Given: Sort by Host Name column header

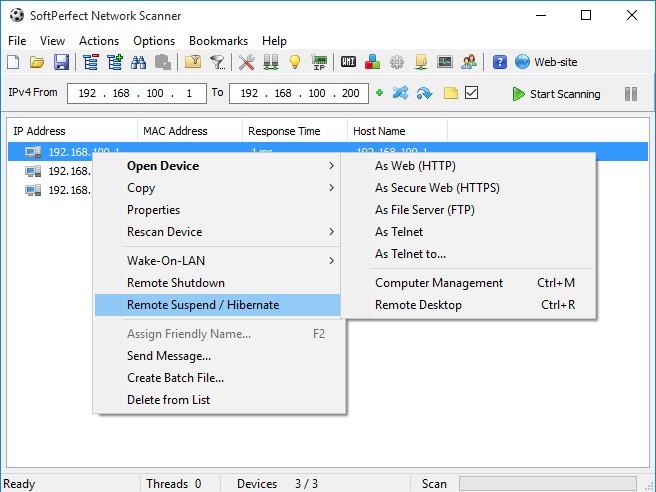Looking at the screenshot, I should pos(397,131).
